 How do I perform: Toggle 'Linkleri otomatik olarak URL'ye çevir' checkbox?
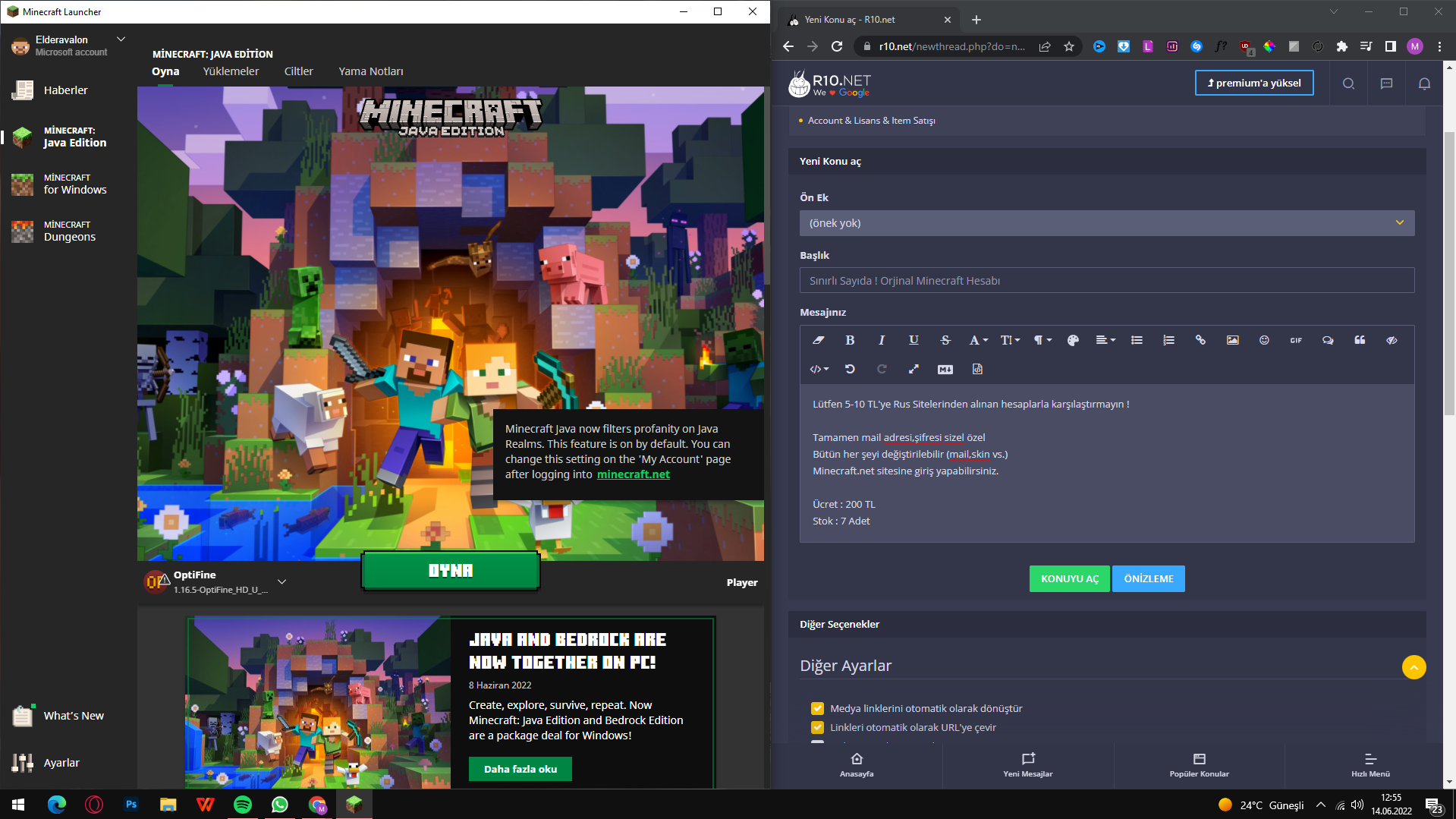[817, 727]
